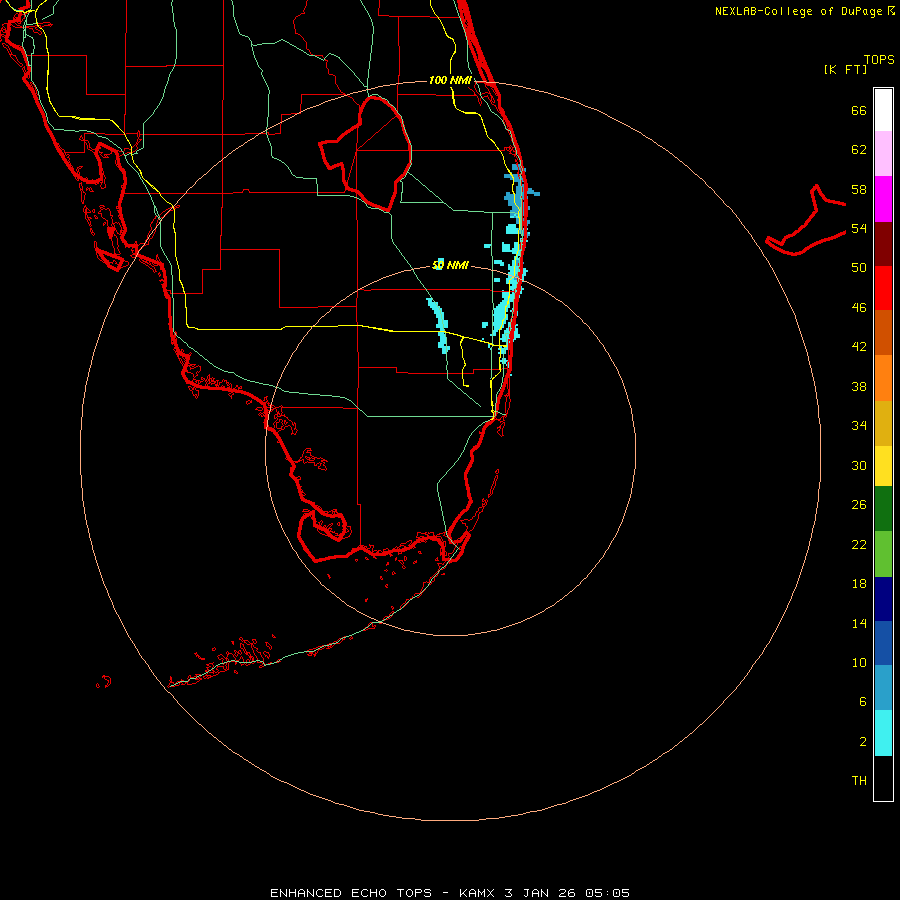Click the '10' legend value

point(859,662)
